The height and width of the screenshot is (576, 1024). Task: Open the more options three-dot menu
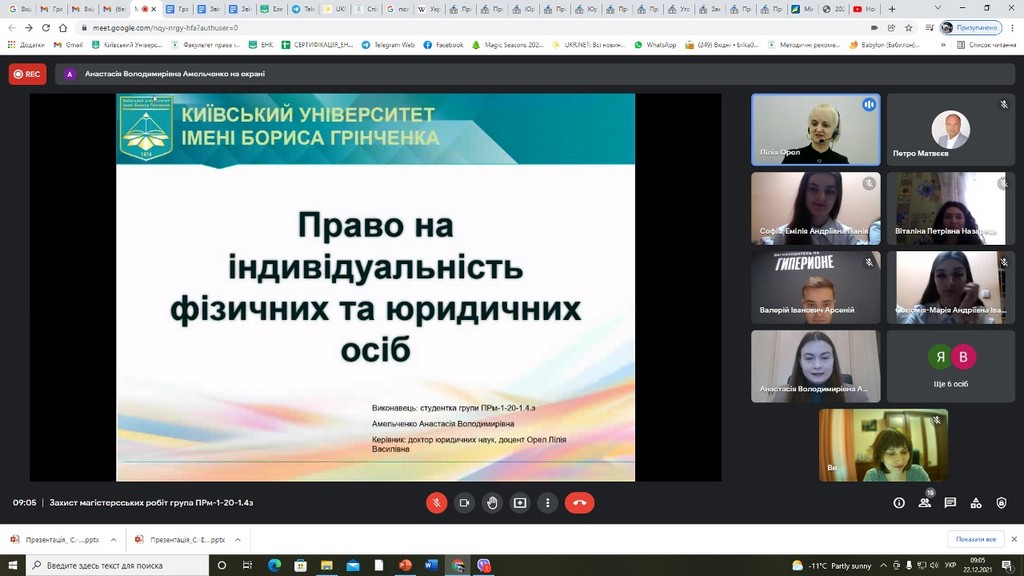(548, 503)
